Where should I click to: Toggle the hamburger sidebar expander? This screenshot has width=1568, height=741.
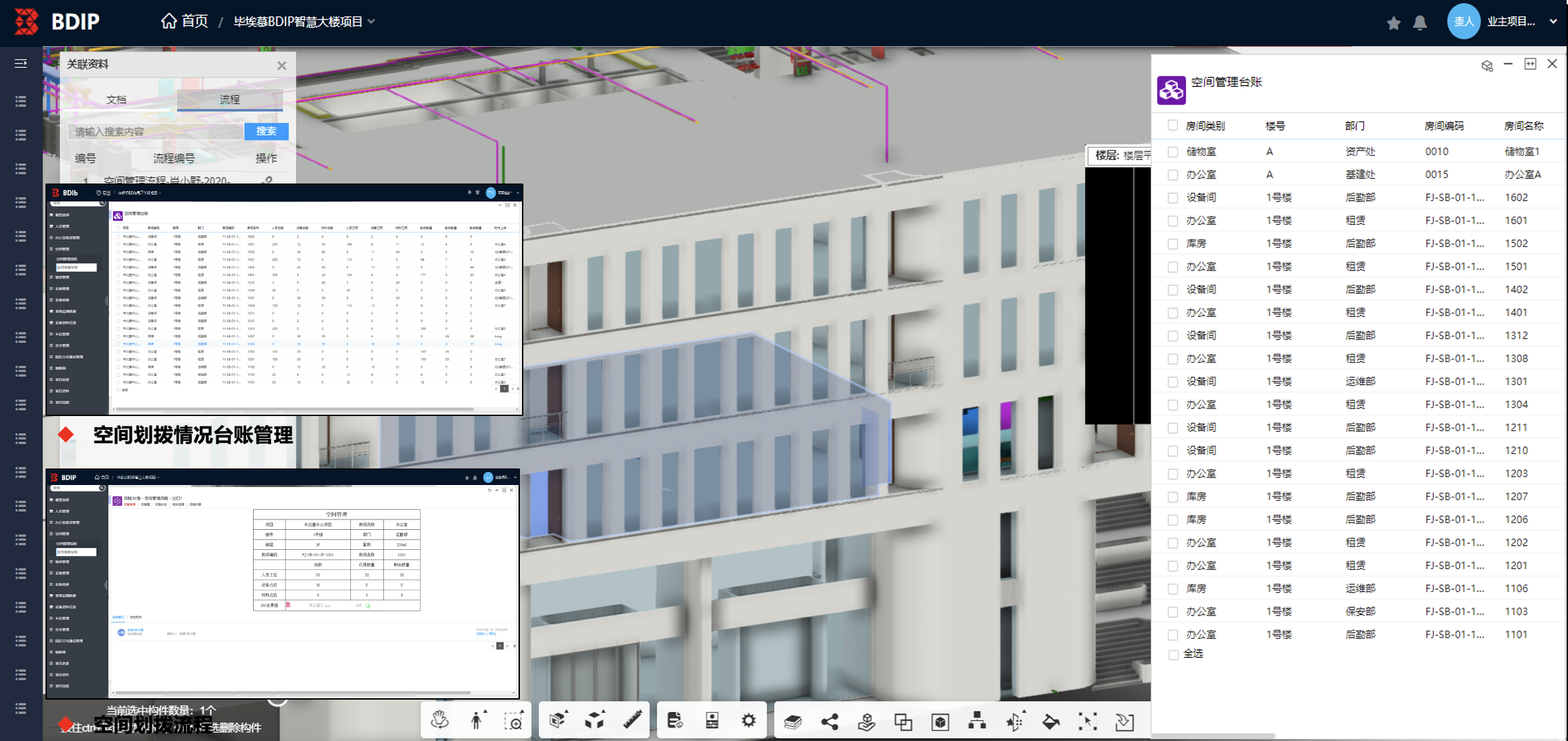(x=21, y=63)
